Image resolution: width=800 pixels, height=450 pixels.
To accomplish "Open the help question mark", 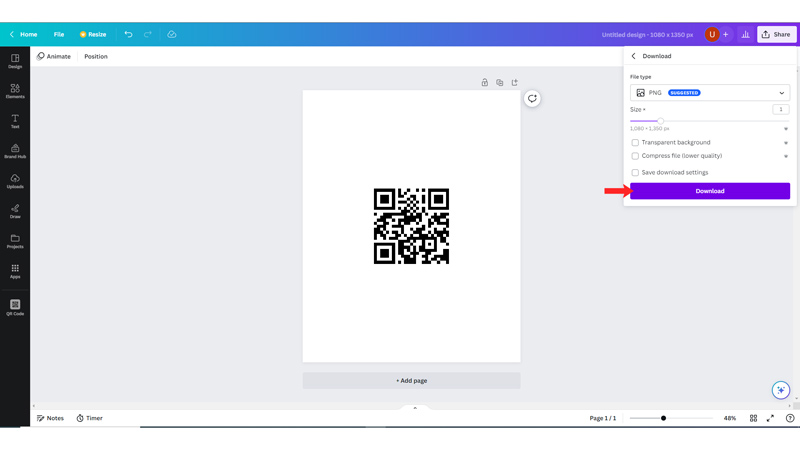I will pyautogui.click(x=790, y=418).
